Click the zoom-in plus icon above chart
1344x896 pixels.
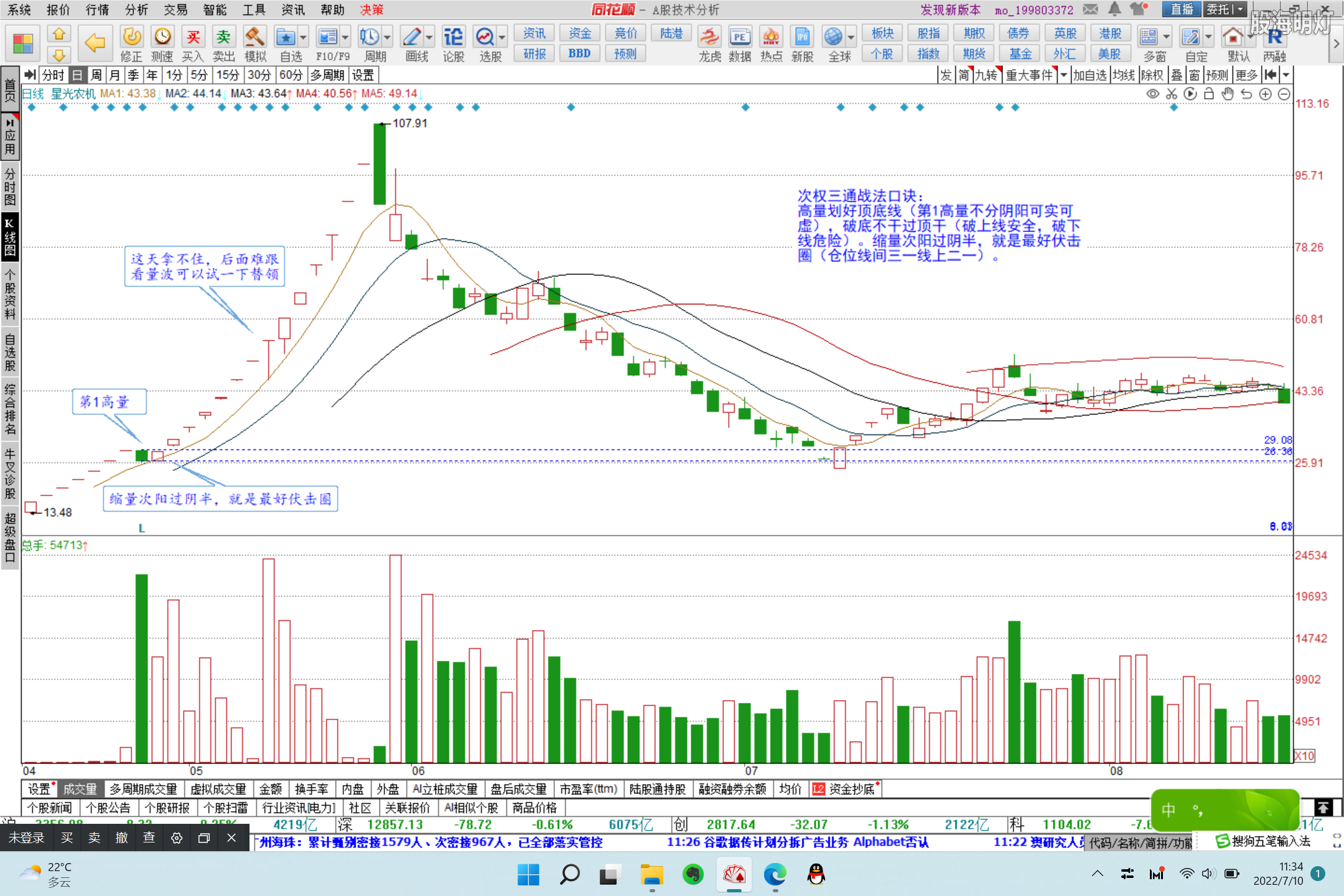[x=1265, y=94]
